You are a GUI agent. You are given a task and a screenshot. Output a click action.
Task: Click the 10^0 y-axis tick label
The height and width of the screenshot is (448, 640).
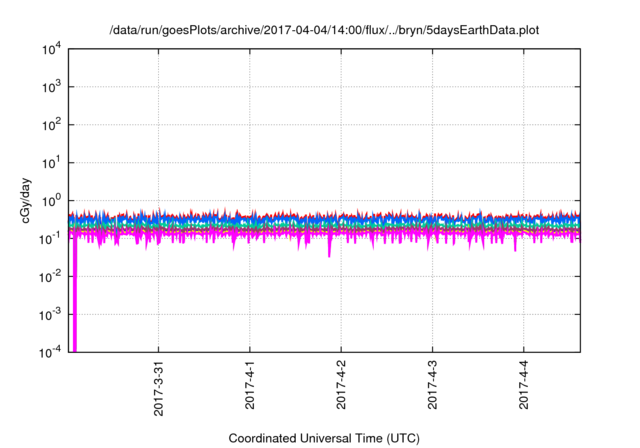coord(52,201)
